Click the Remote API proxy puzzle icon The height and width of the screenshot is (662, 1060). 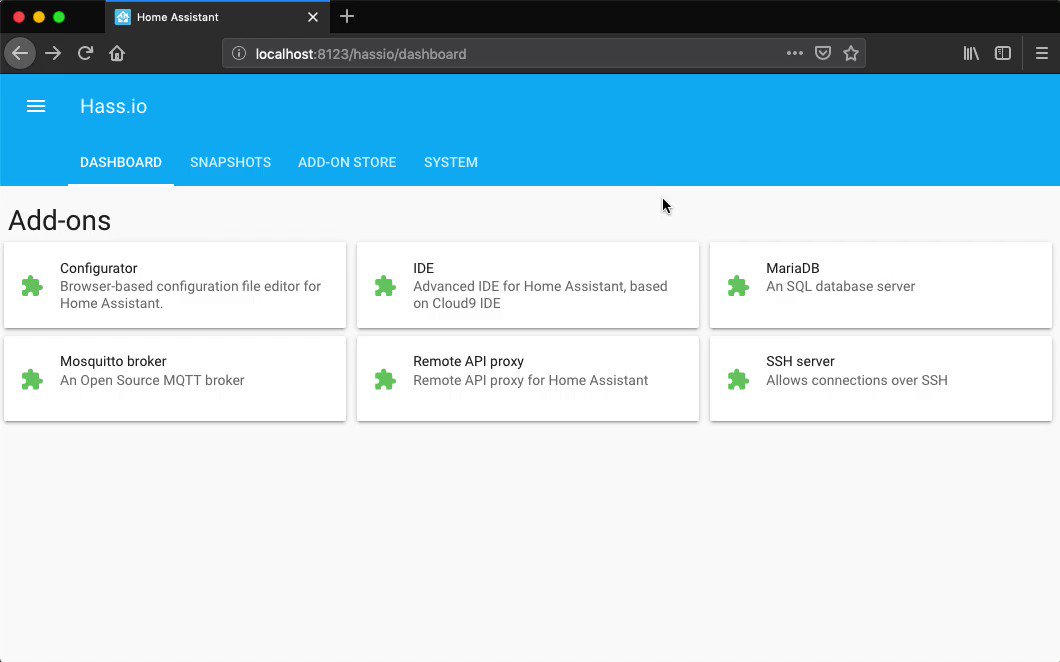click(385, 379)
